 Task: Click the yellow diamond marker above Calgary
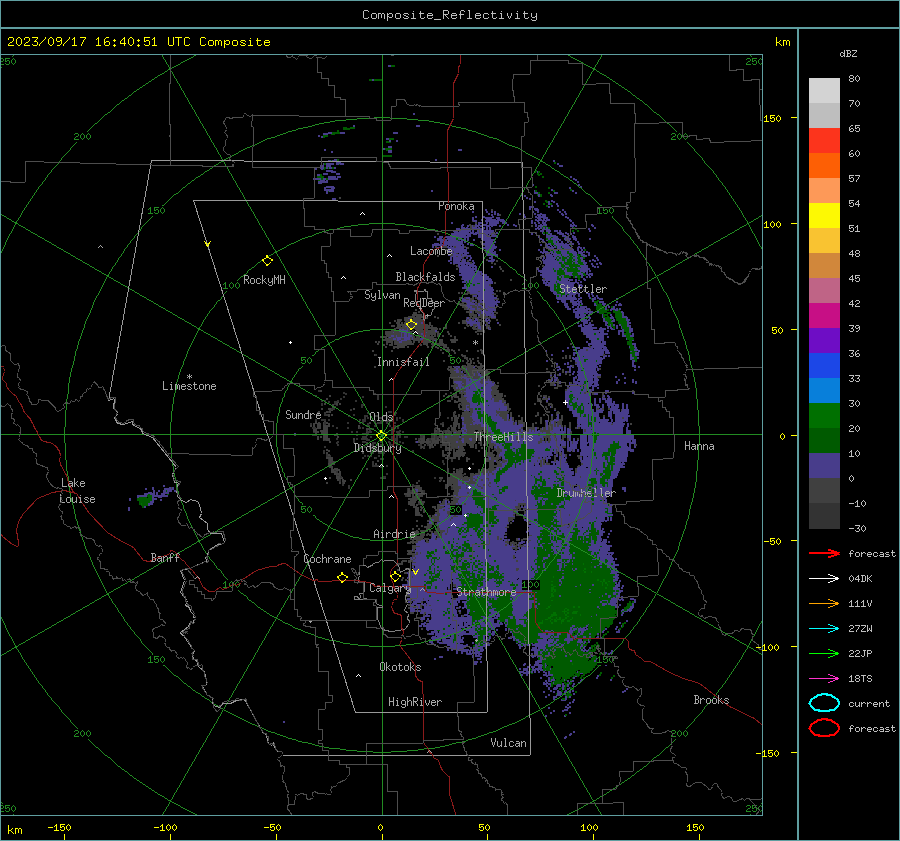395,576
